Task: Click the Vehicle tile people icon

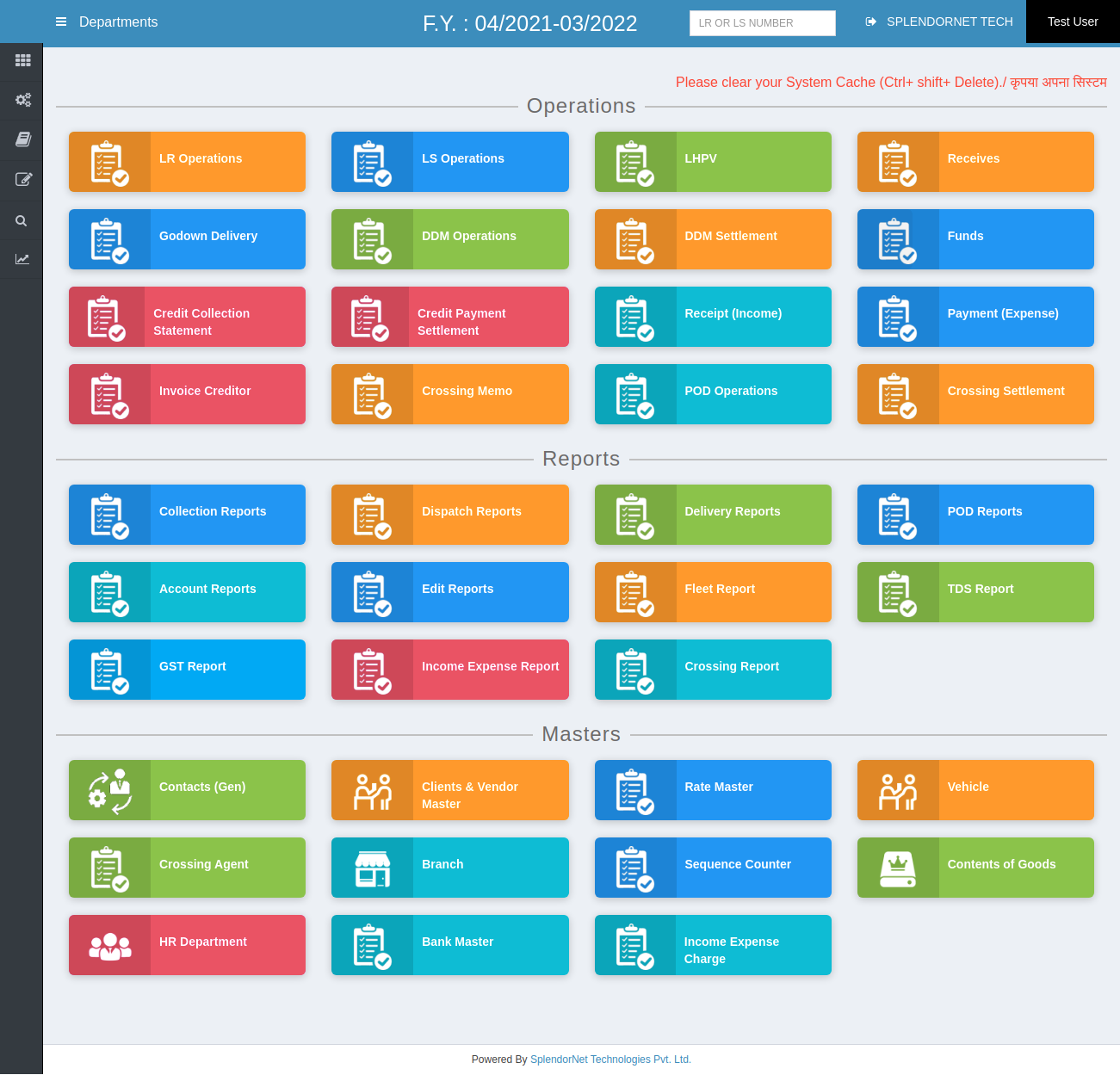Action: (x=898, y=791)
